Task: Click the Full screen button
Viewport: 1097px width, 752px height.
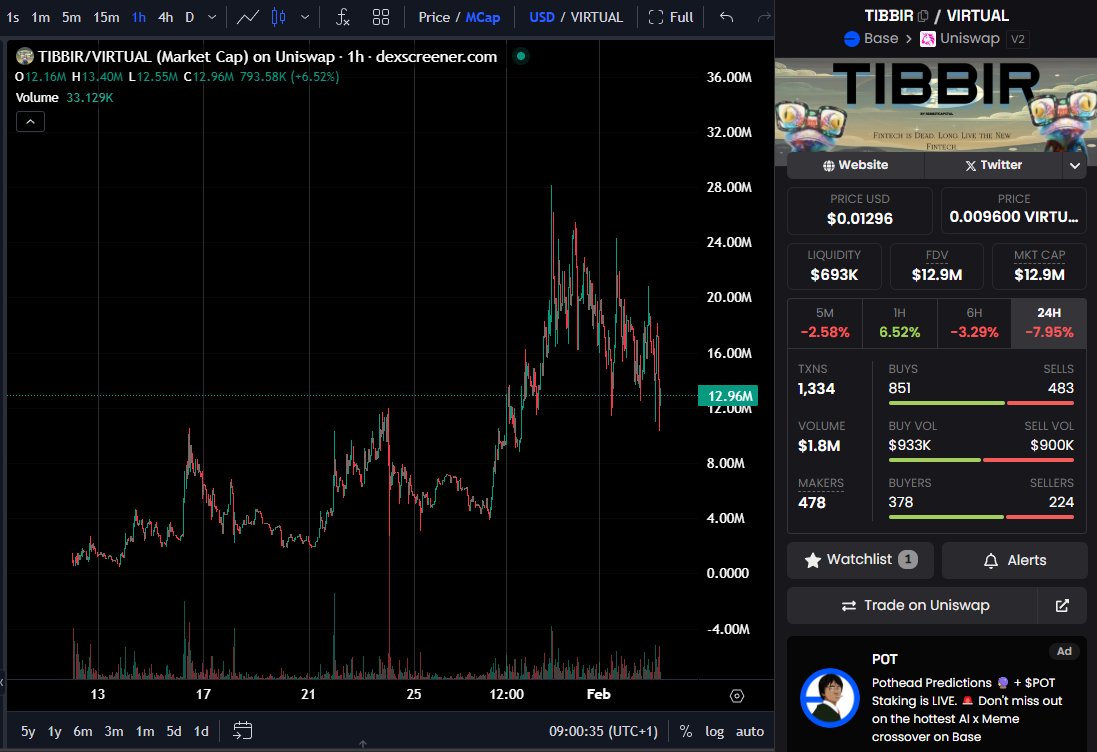Action: point(671,17)
